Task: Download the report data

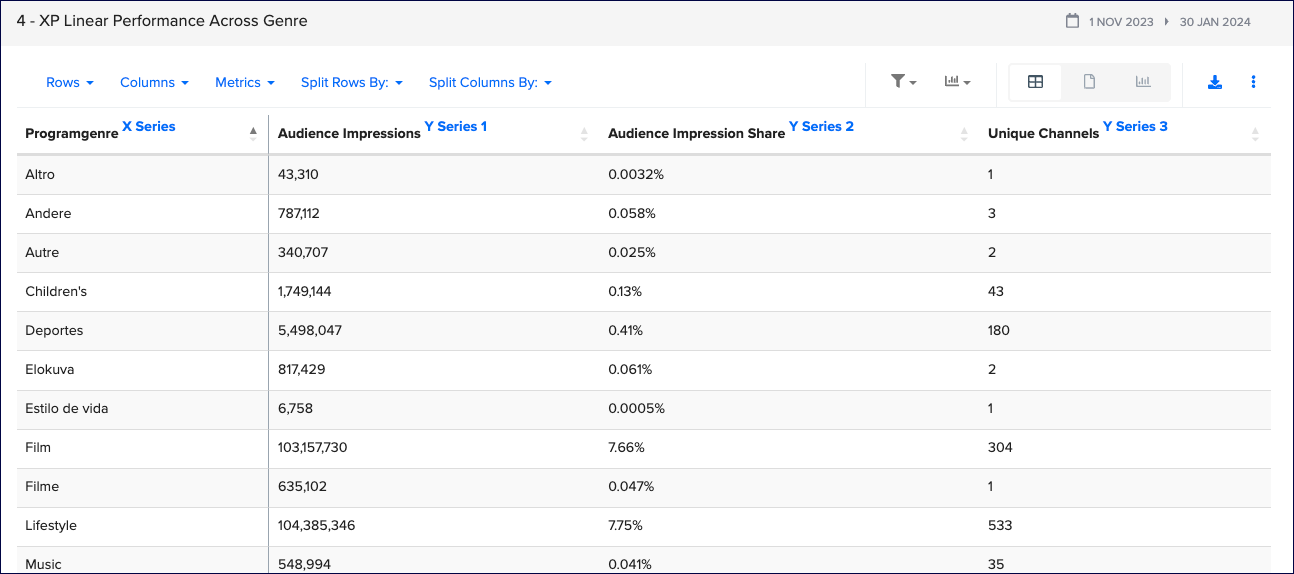Action: [1215, 82]
